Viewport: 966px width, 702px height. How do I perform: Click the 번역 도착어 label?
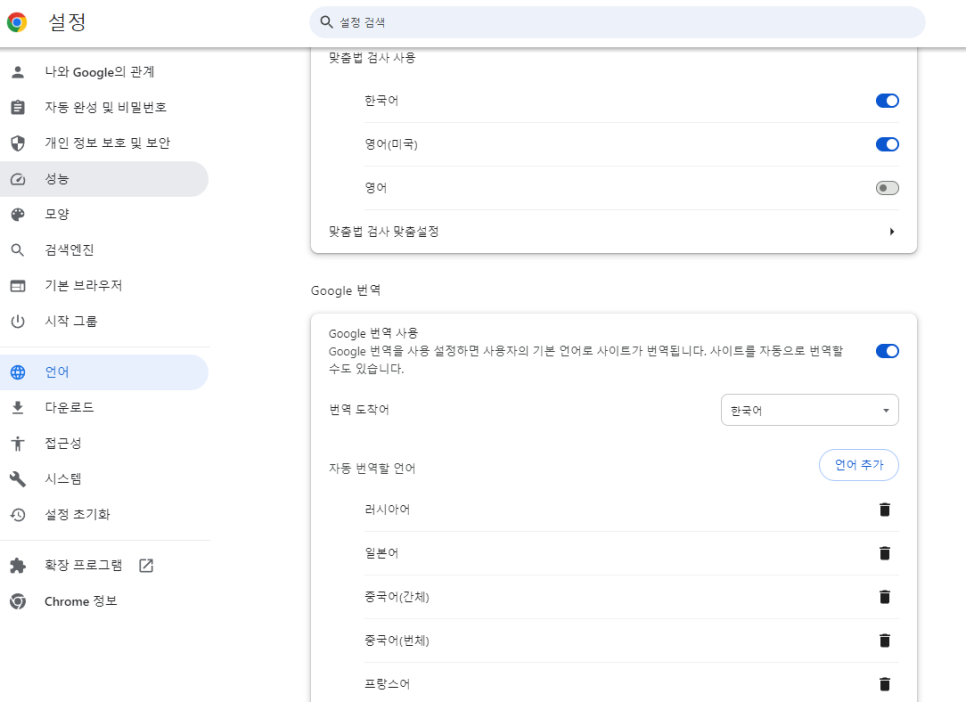359,410
